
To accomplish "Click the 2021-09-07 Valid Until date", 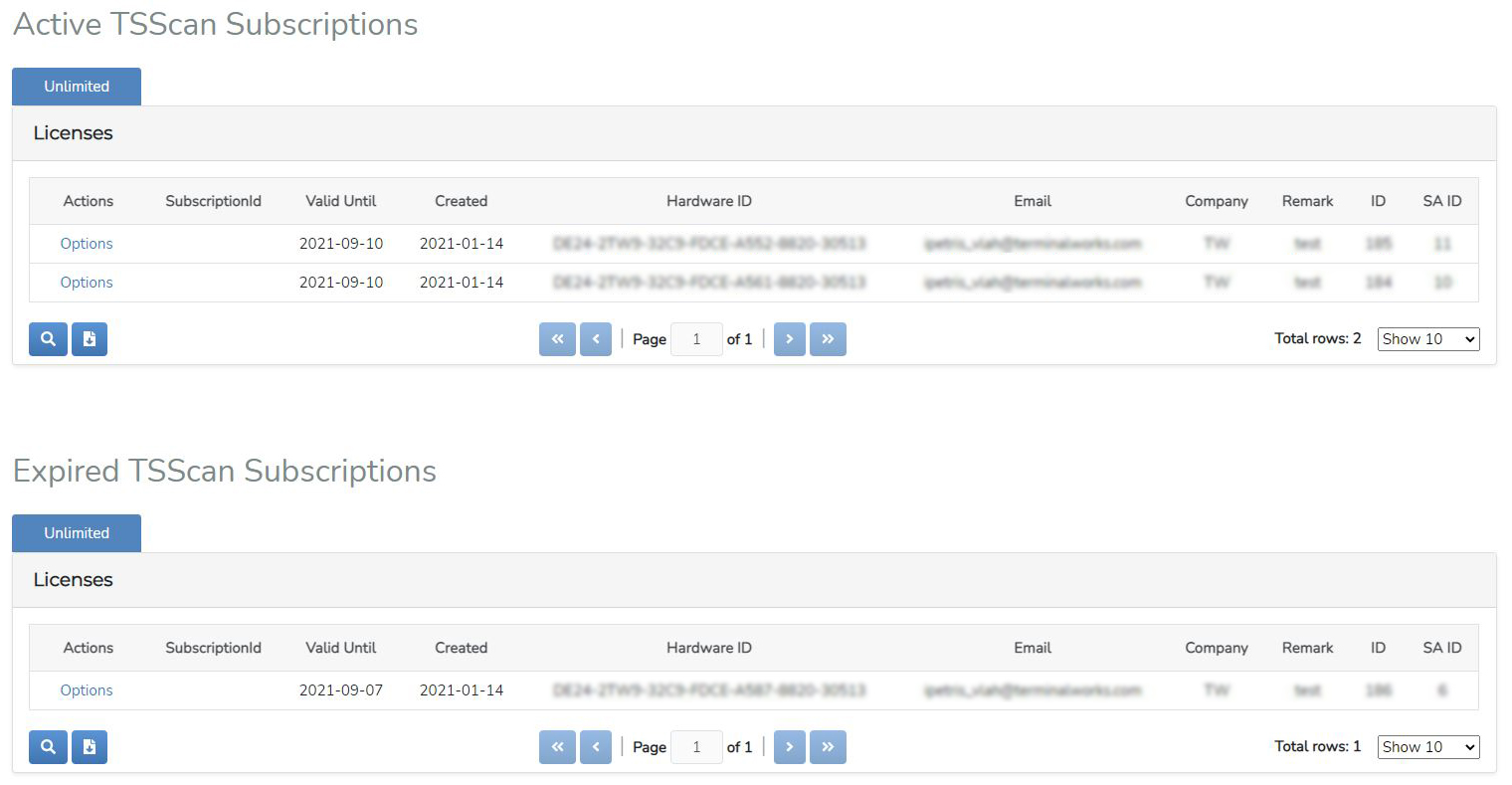I will tap(341, 690).
